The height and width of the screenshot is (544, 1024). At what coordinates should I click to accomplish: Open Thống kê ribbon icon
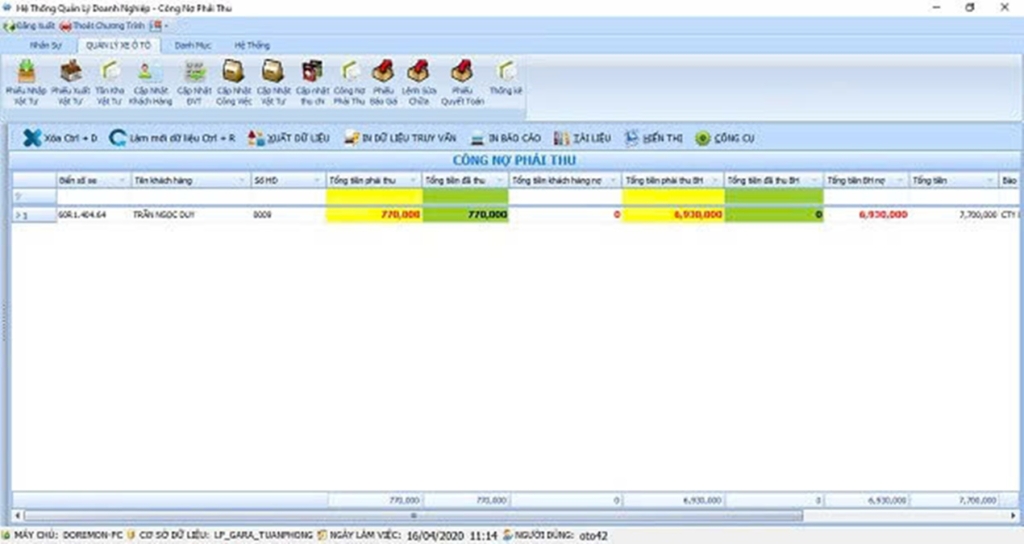(x=506, y=71)
